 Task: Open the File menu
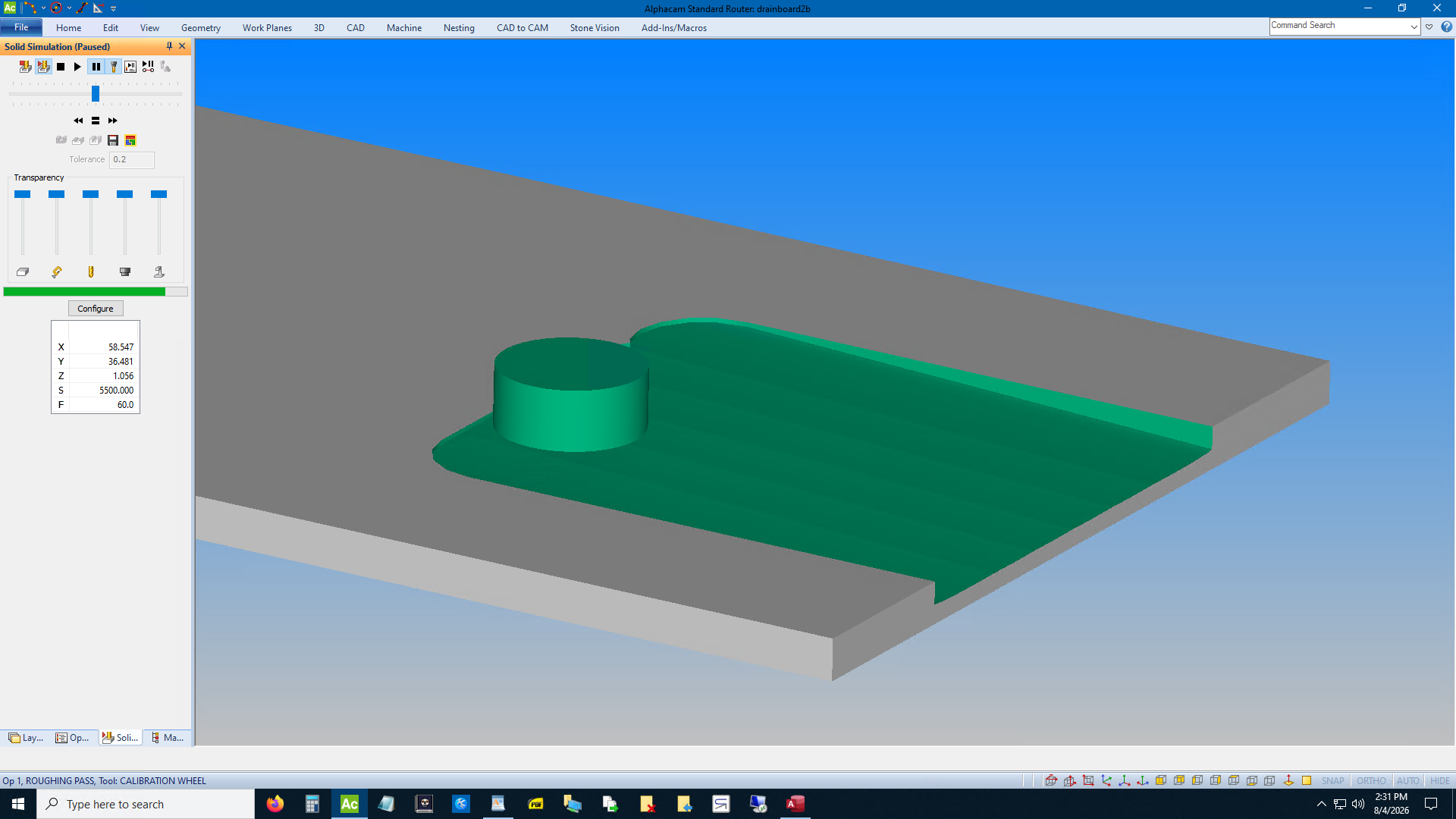point(21,27)
